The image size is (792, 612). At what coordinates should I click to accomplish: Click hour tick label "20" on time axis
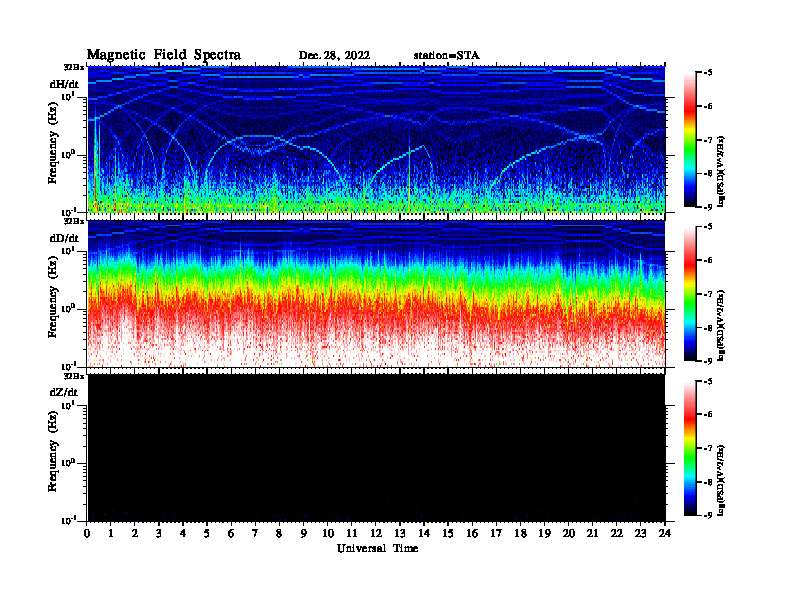tap(569, 533)
